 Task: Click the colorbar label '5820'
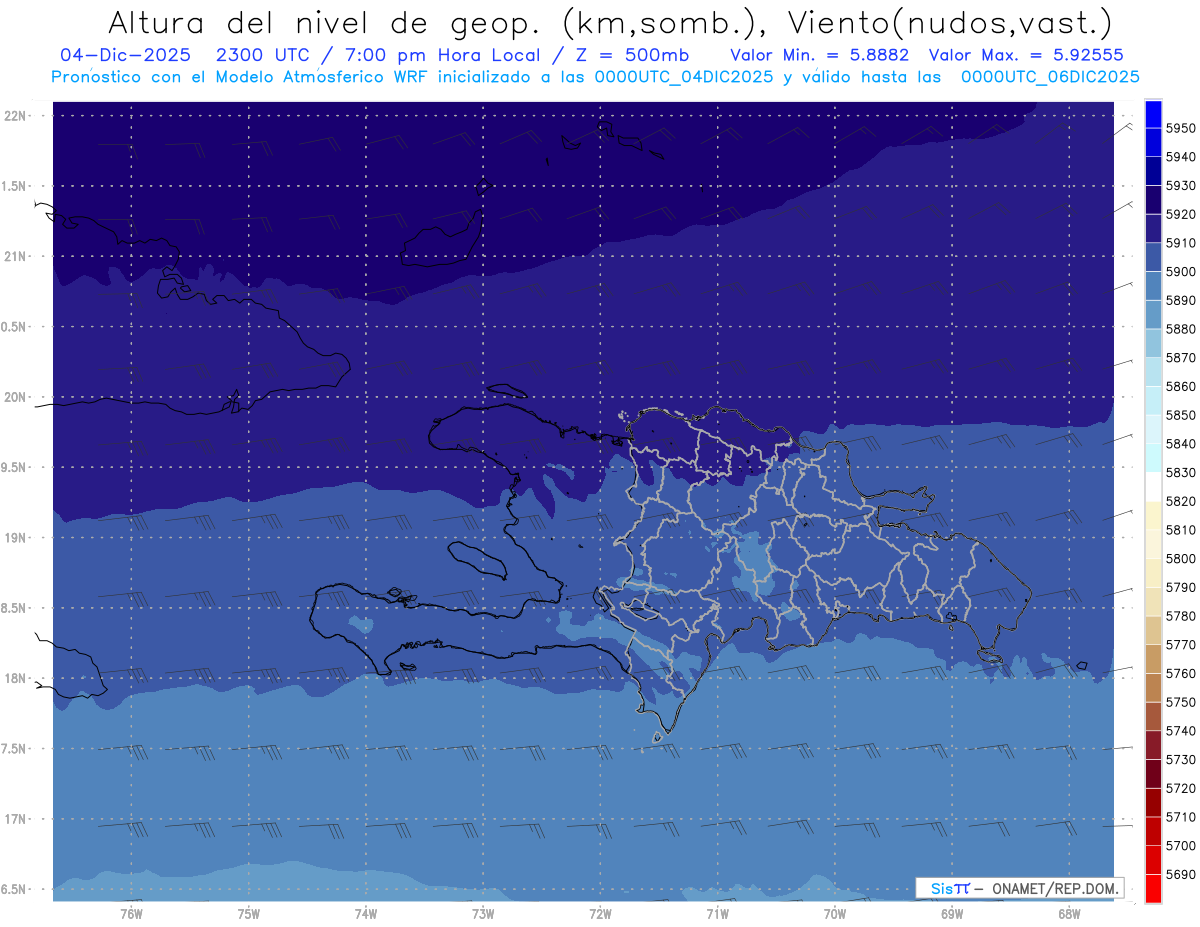pos(1181,501)
